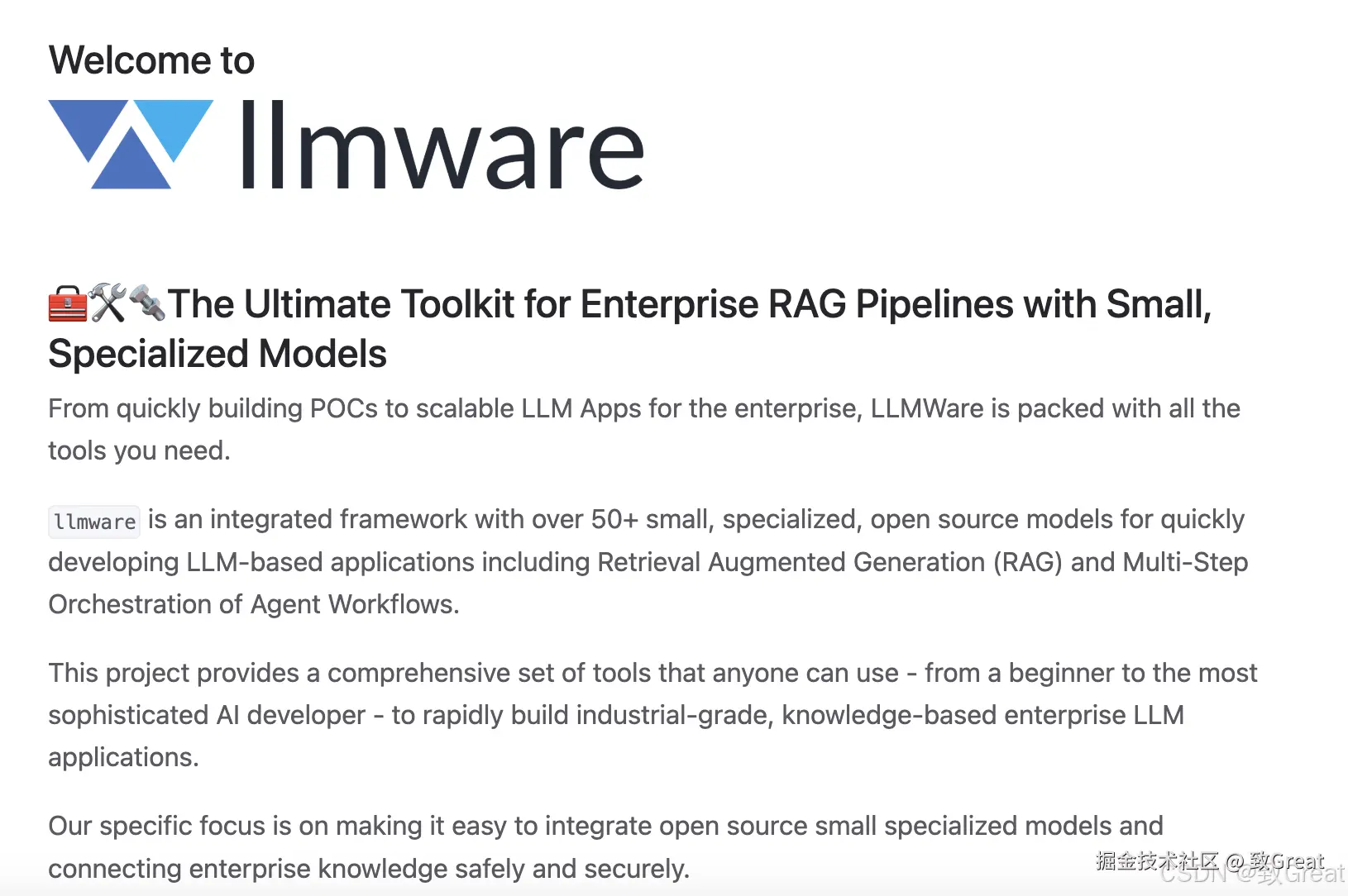Click 'connecting enterprise knowledge safely and securely.'
Screen dimensions: 1348x896
pos(369,869)
